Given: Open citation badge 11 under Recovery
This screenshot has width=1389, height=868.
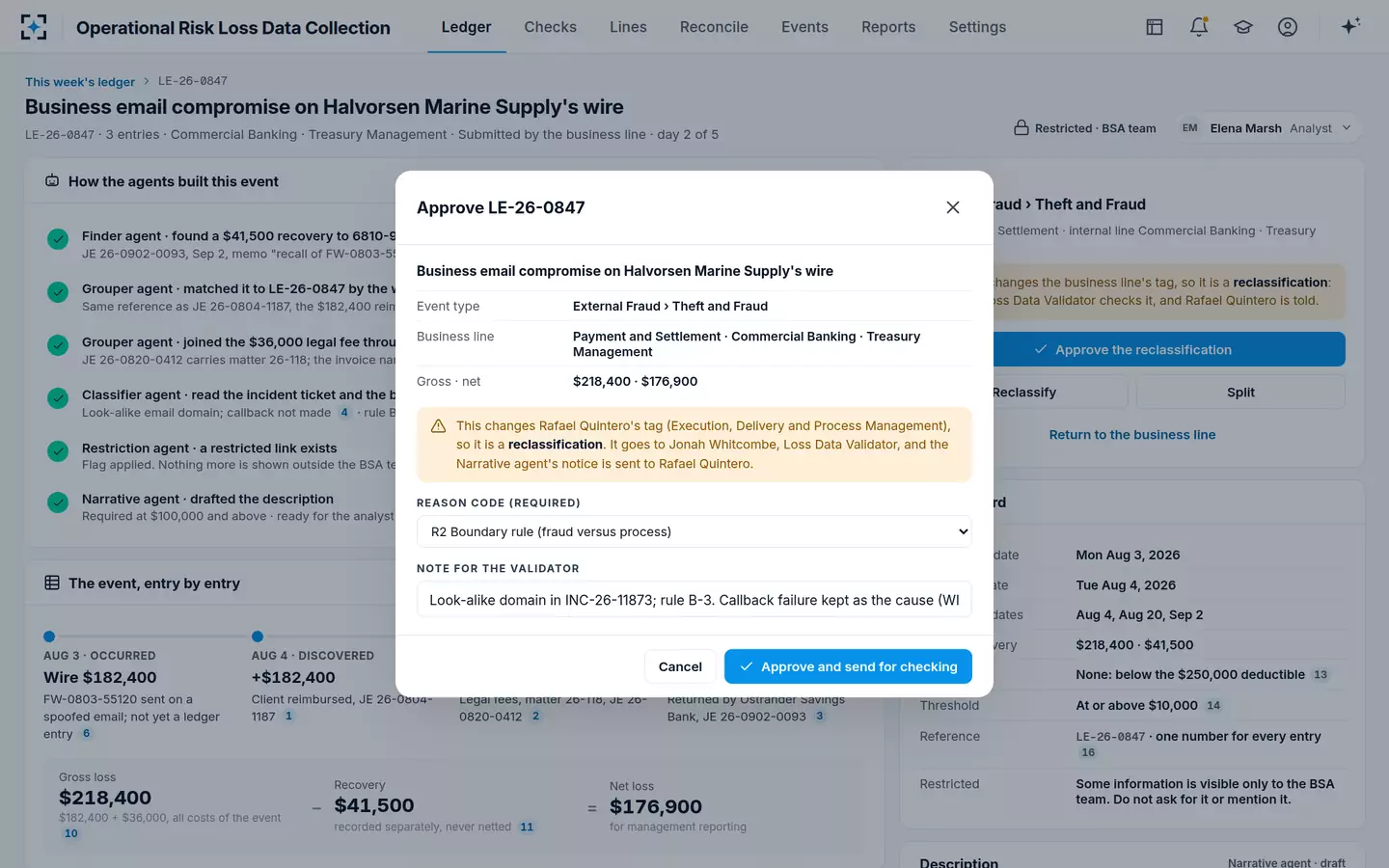Looking at the screenshot, I should tap(527, 827).
